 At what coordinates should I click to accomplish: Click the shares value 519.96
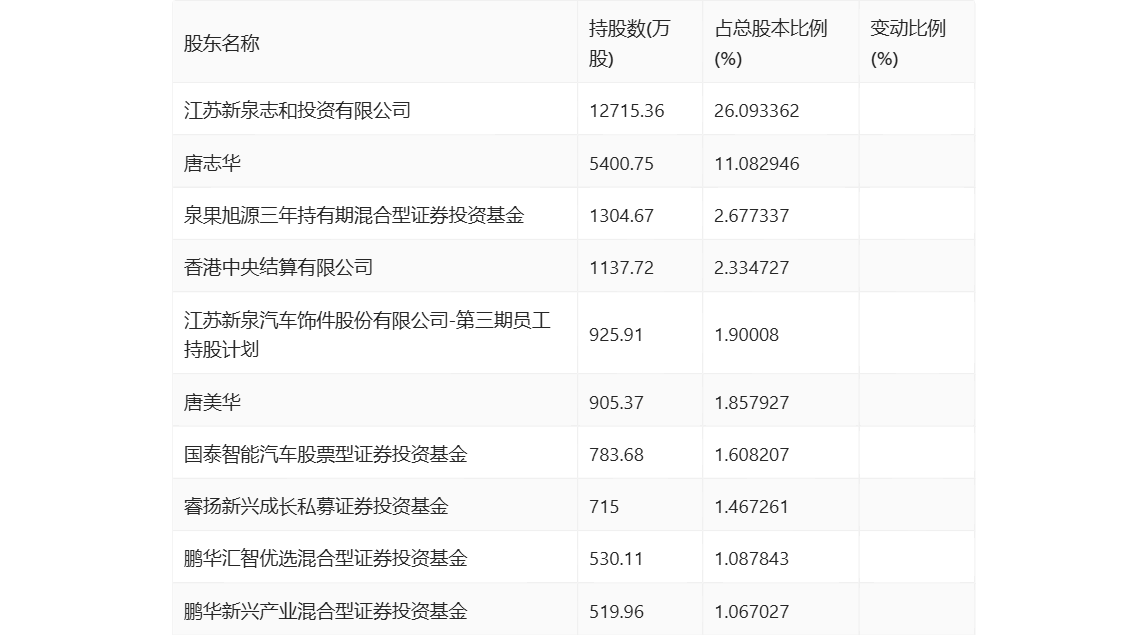tap(616, 612)
